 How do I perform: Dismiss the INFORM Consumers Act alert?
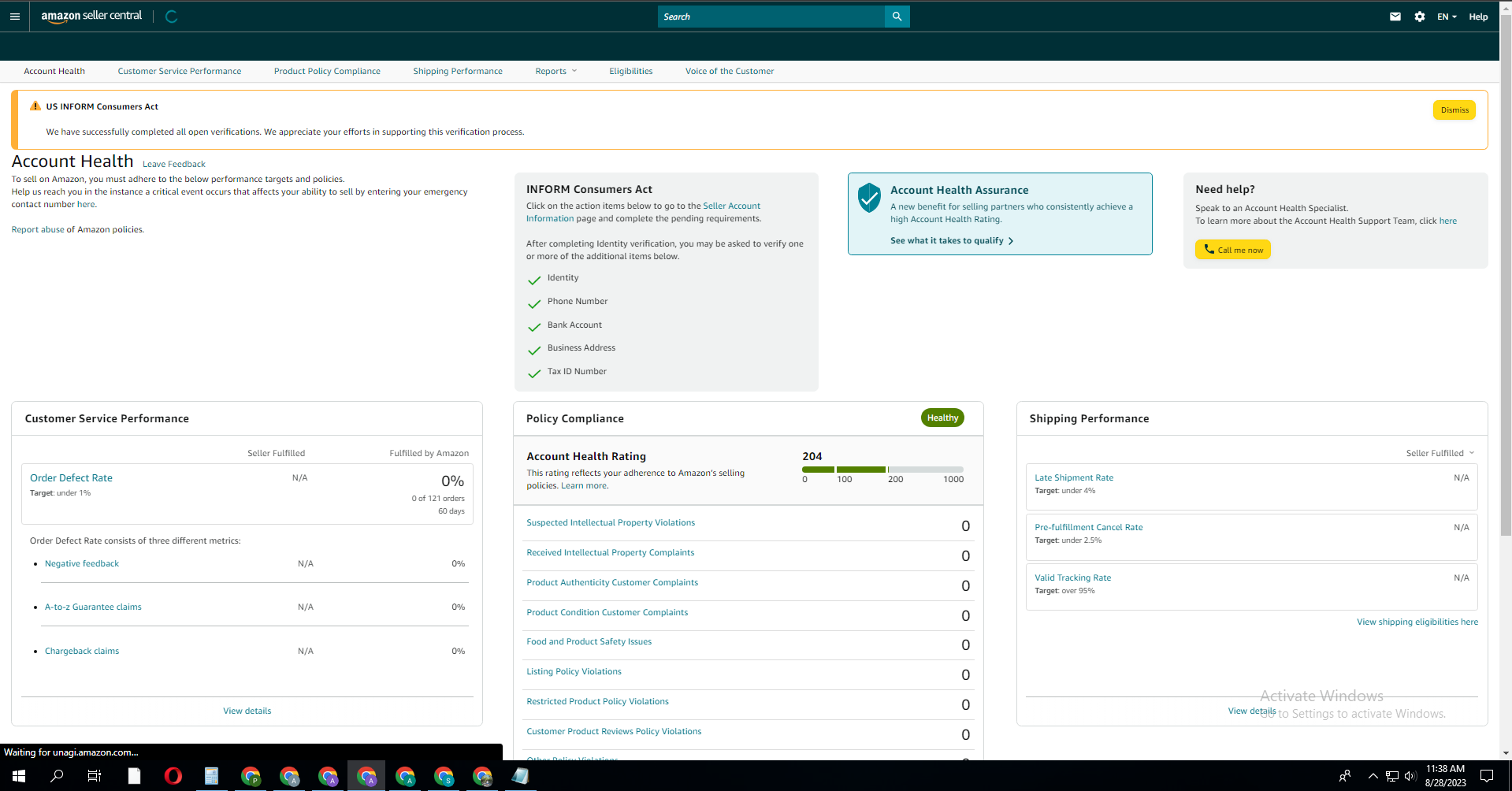(1454, 110)
